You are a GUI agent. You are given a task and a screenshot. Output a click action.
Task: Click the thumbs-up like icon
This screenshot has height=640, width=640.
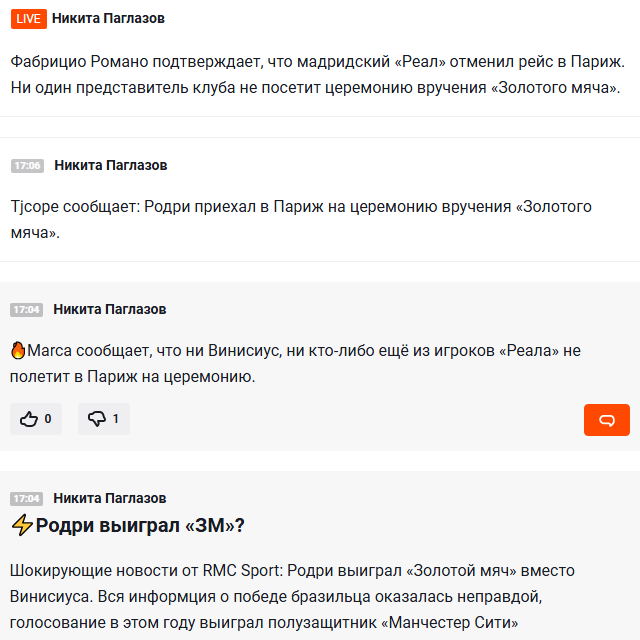point(29,419)
